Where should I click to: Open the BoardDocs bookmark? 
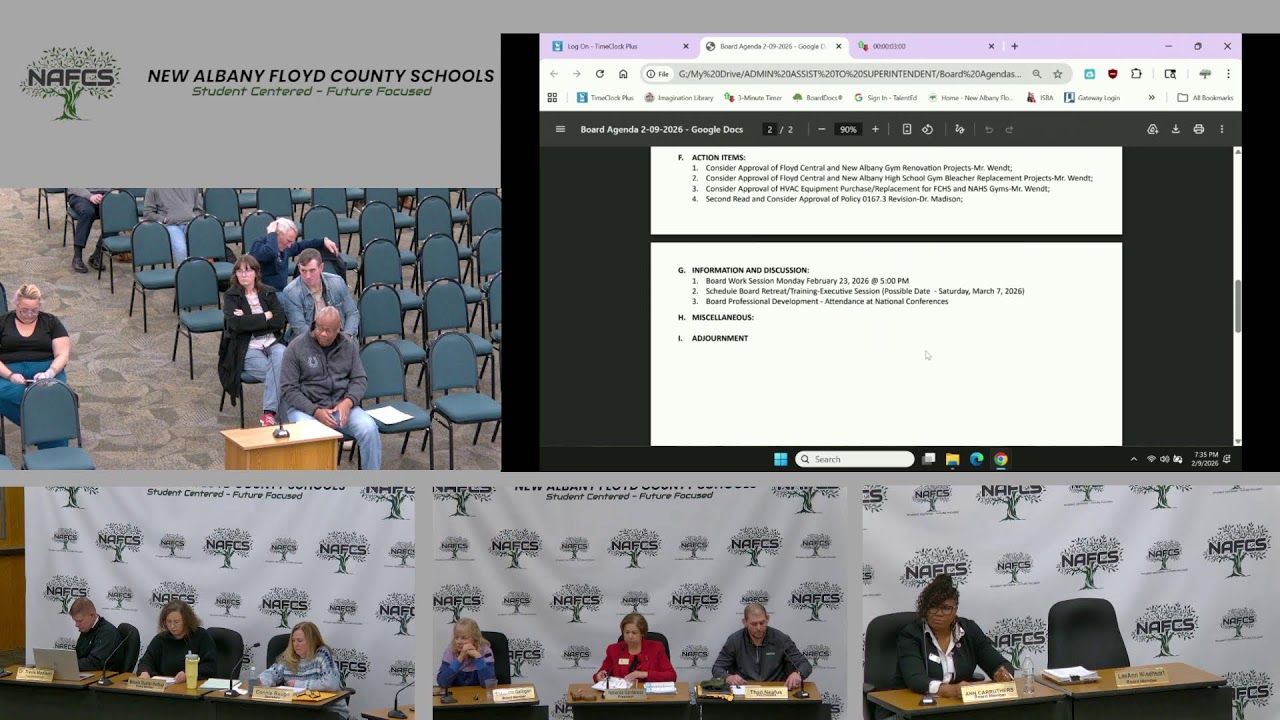(x=817, y=98)
